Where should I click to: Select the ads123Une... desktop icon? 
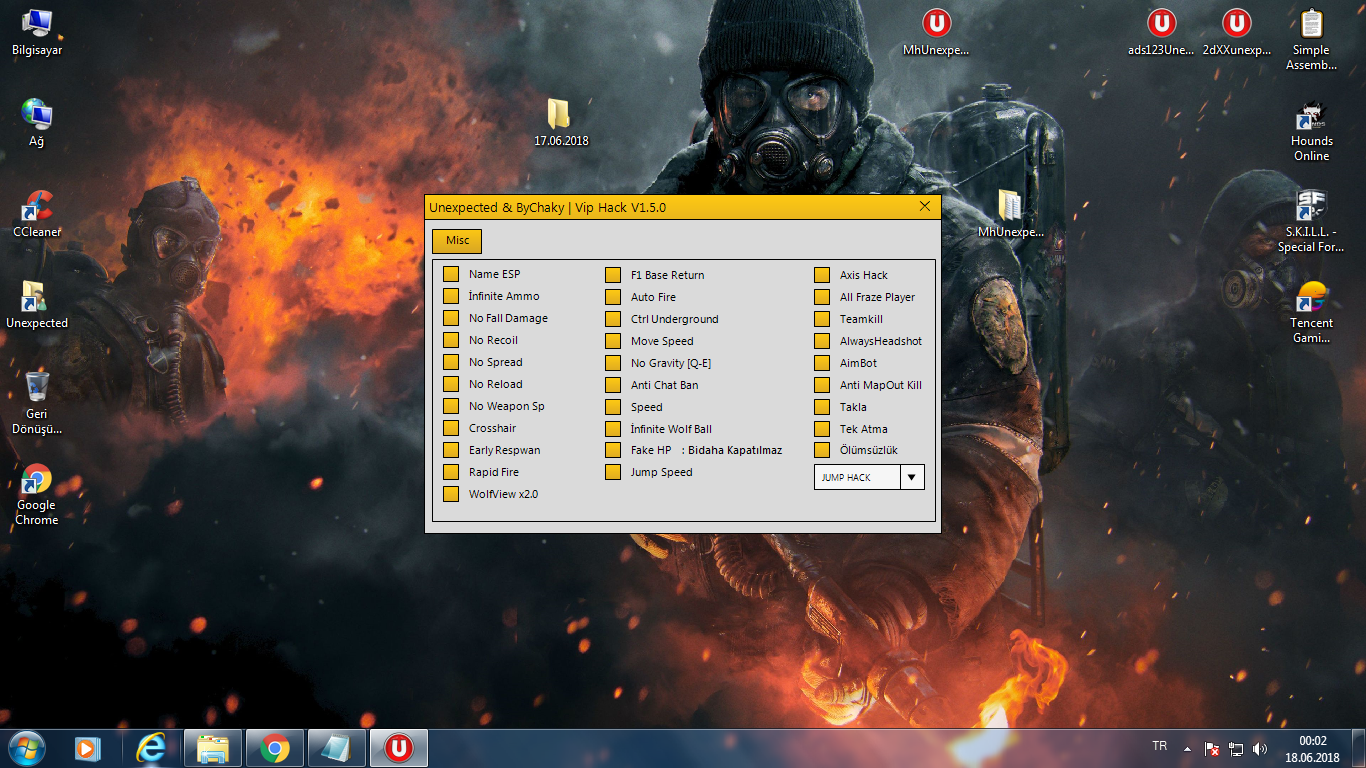(1161, 32)
